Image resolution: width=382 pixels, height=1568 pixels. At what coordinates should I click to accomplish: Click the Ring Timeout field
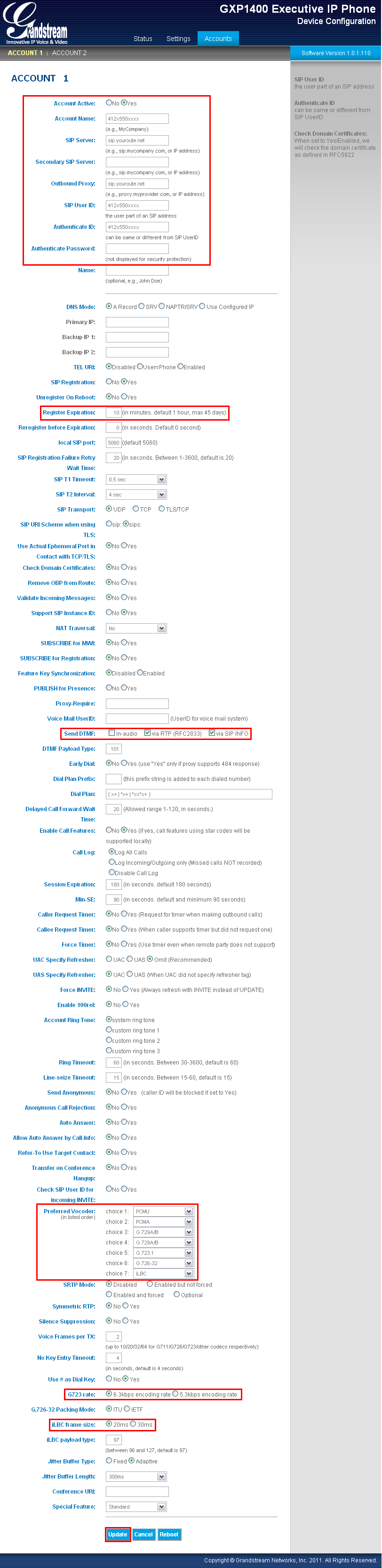(x=114, y=1063)
